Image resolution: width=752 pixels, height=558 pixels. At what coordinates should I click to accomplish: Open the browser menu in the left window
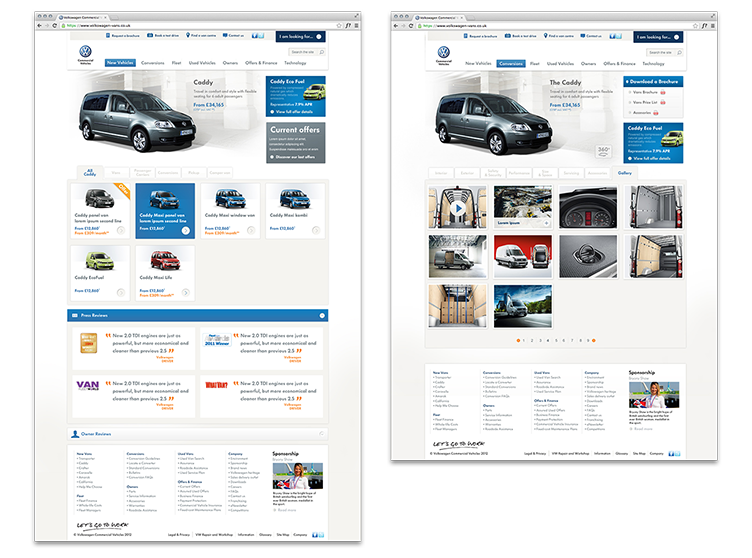click(x=356, y=25)
